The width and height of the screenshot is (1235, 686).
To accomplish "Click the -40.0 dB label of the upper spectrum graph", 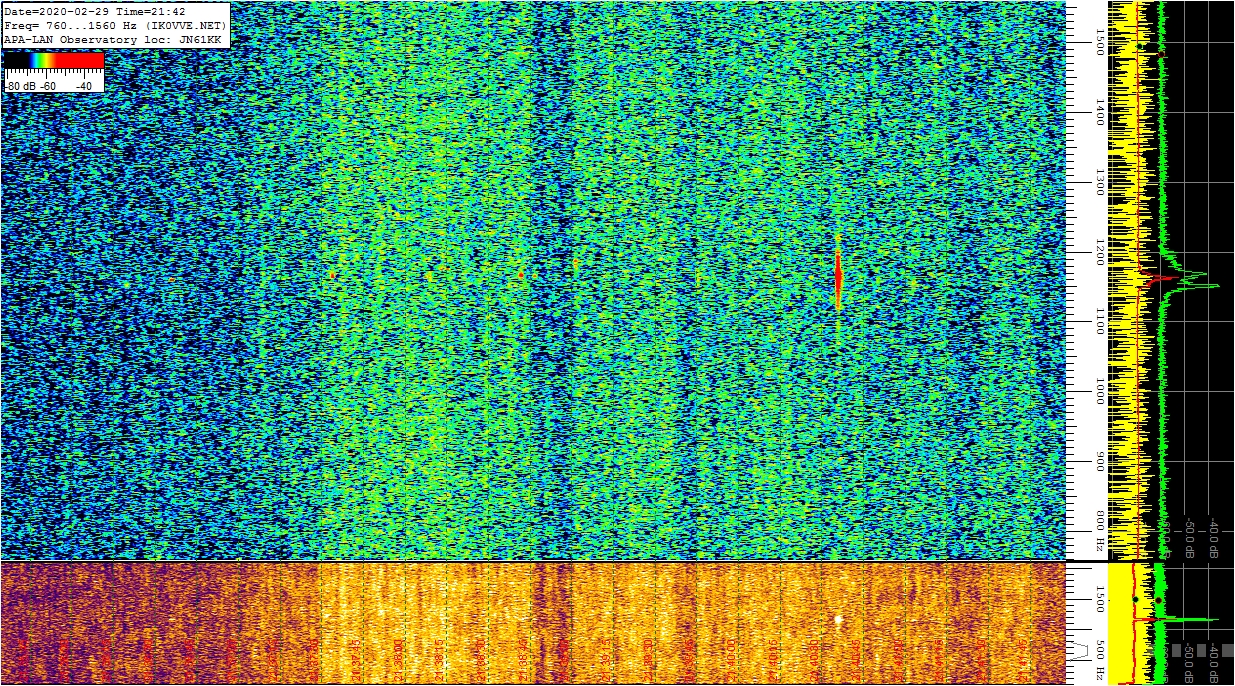I will click(x=1214, y=538).
